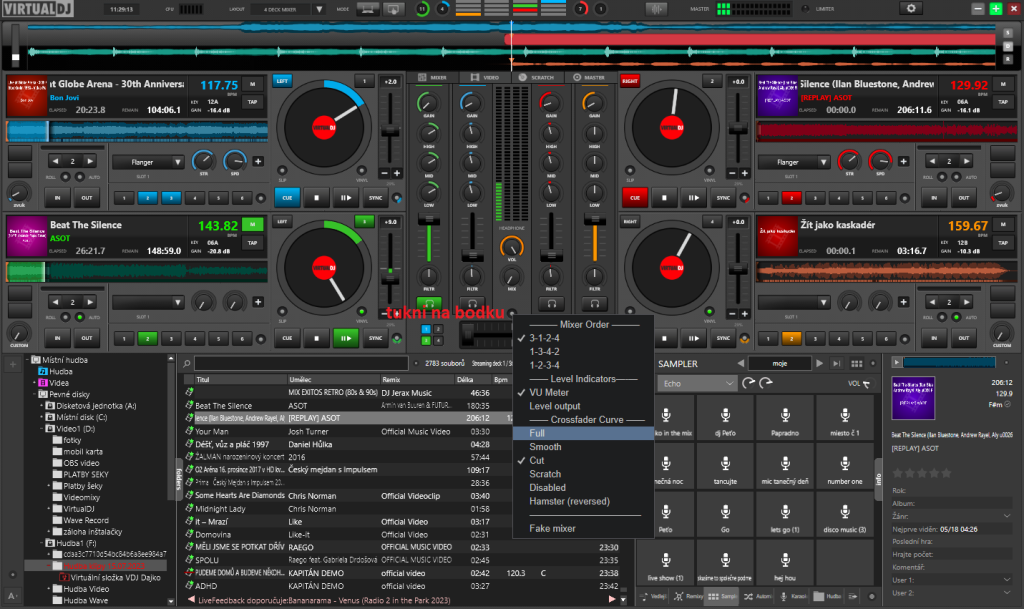The image size is (1024, 609).
Task: Switch to the Scratch mixer tab
Action: (x=536, y=77)
